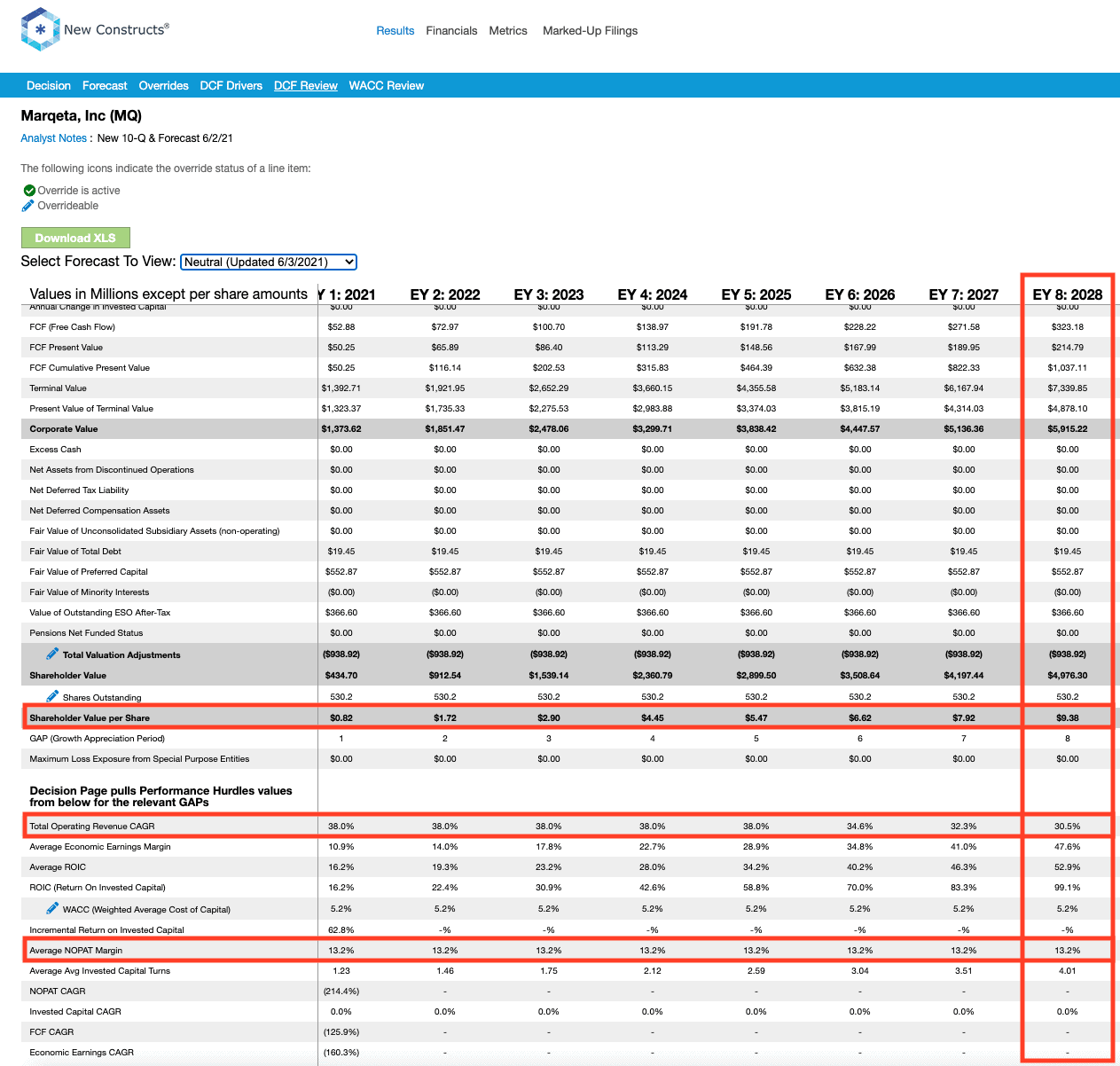
Task: Click the Shareholder Value per Share row label
Action: coord(90,717)
